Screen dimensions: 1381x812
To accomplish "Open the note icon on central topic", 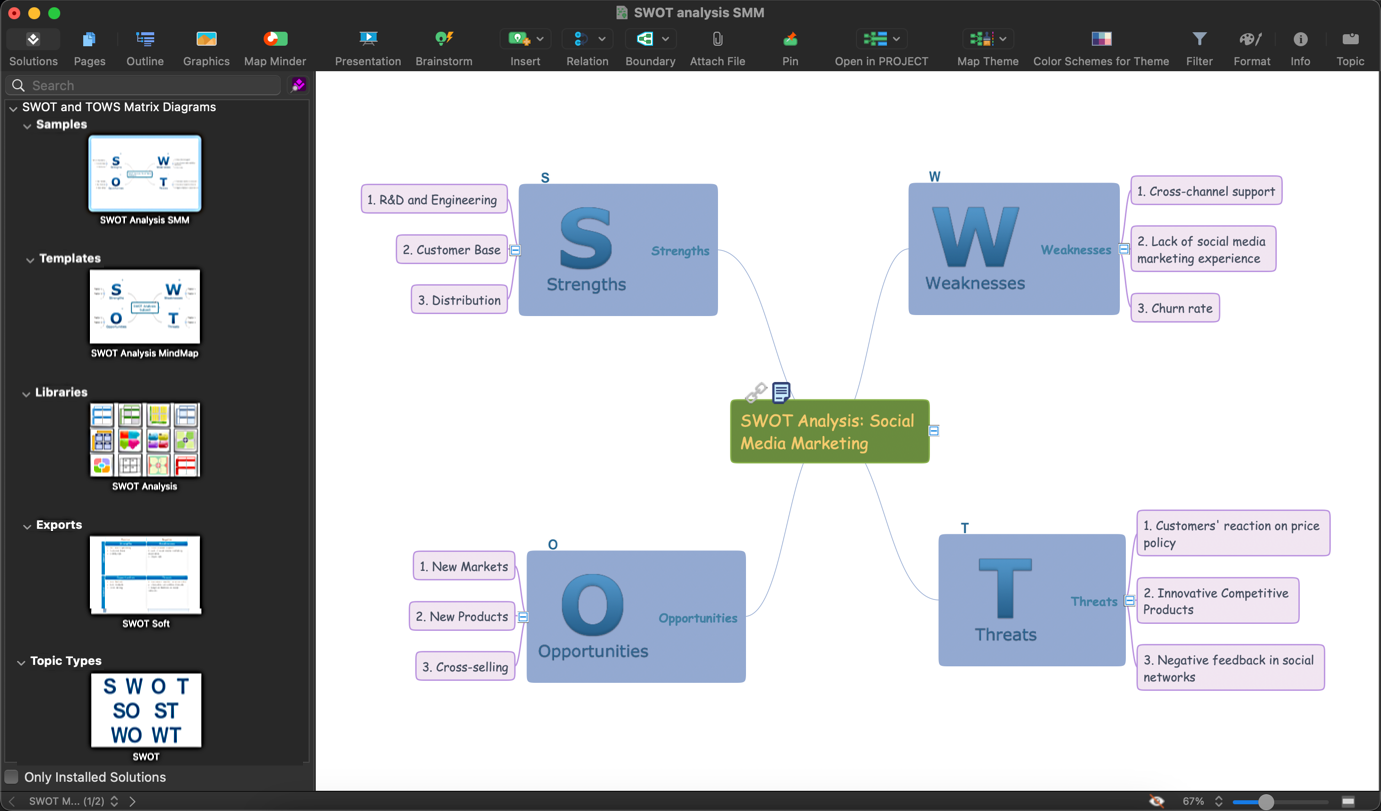I will pos(781,392).
